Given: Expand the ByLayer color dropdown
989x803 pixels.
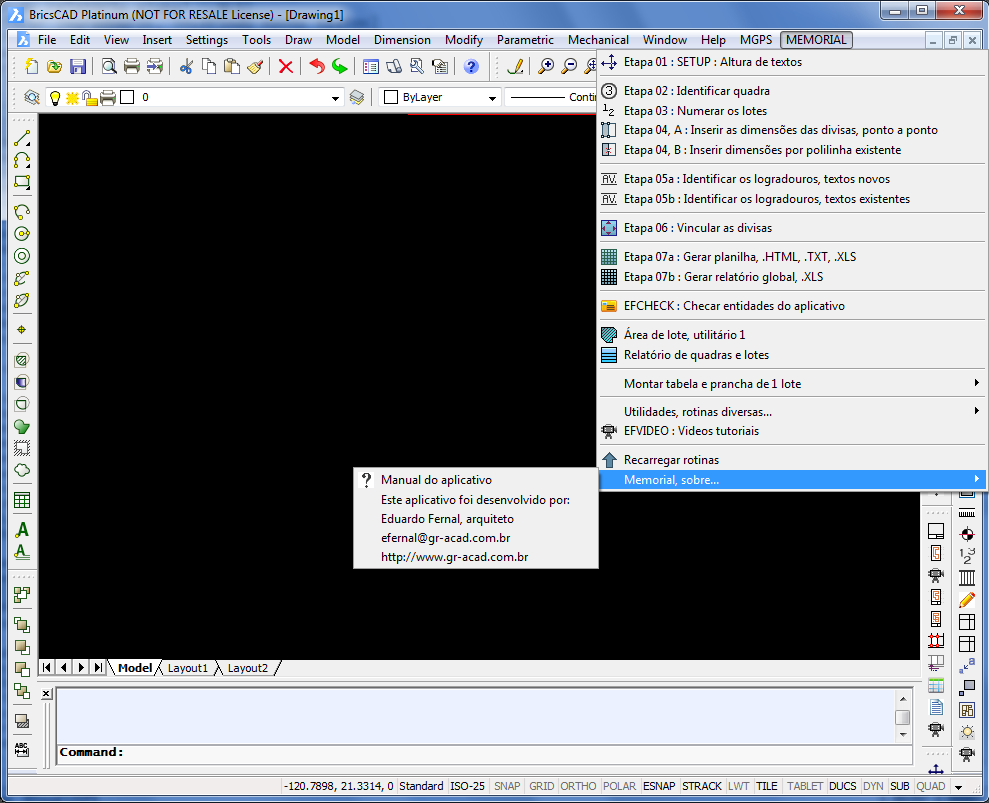Looking at the screenshot, I should coord(492,98).
